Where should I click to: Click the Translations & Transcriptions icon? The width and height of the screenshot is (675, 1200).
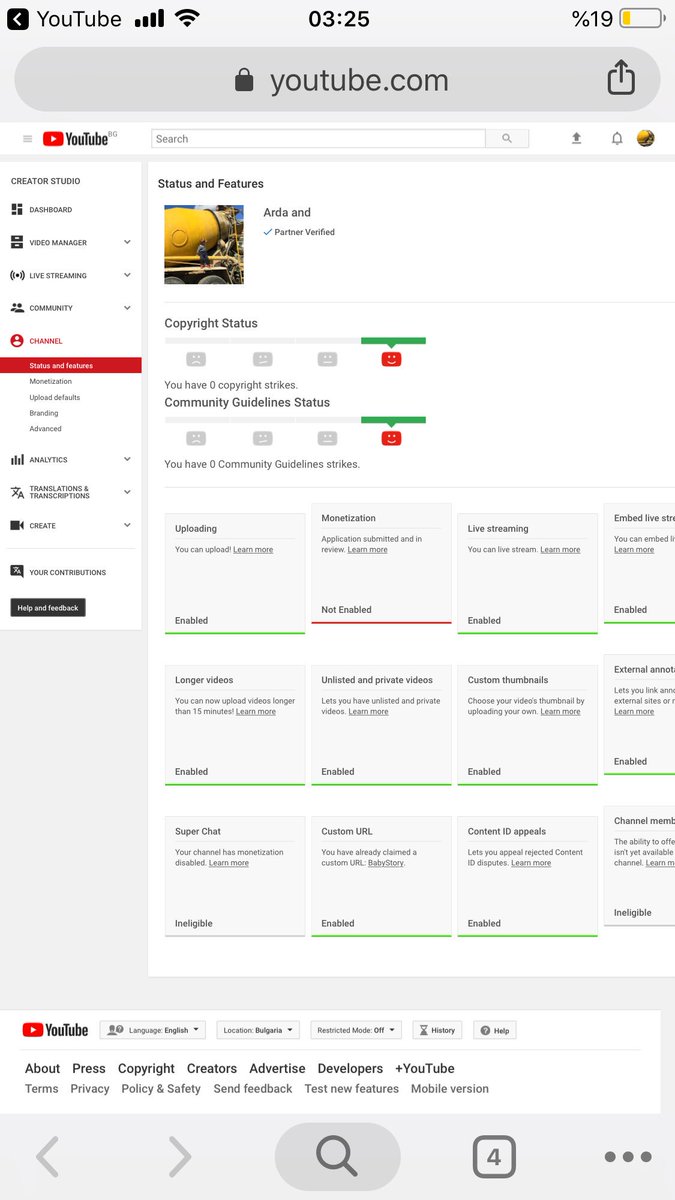[x=17, y=492]
